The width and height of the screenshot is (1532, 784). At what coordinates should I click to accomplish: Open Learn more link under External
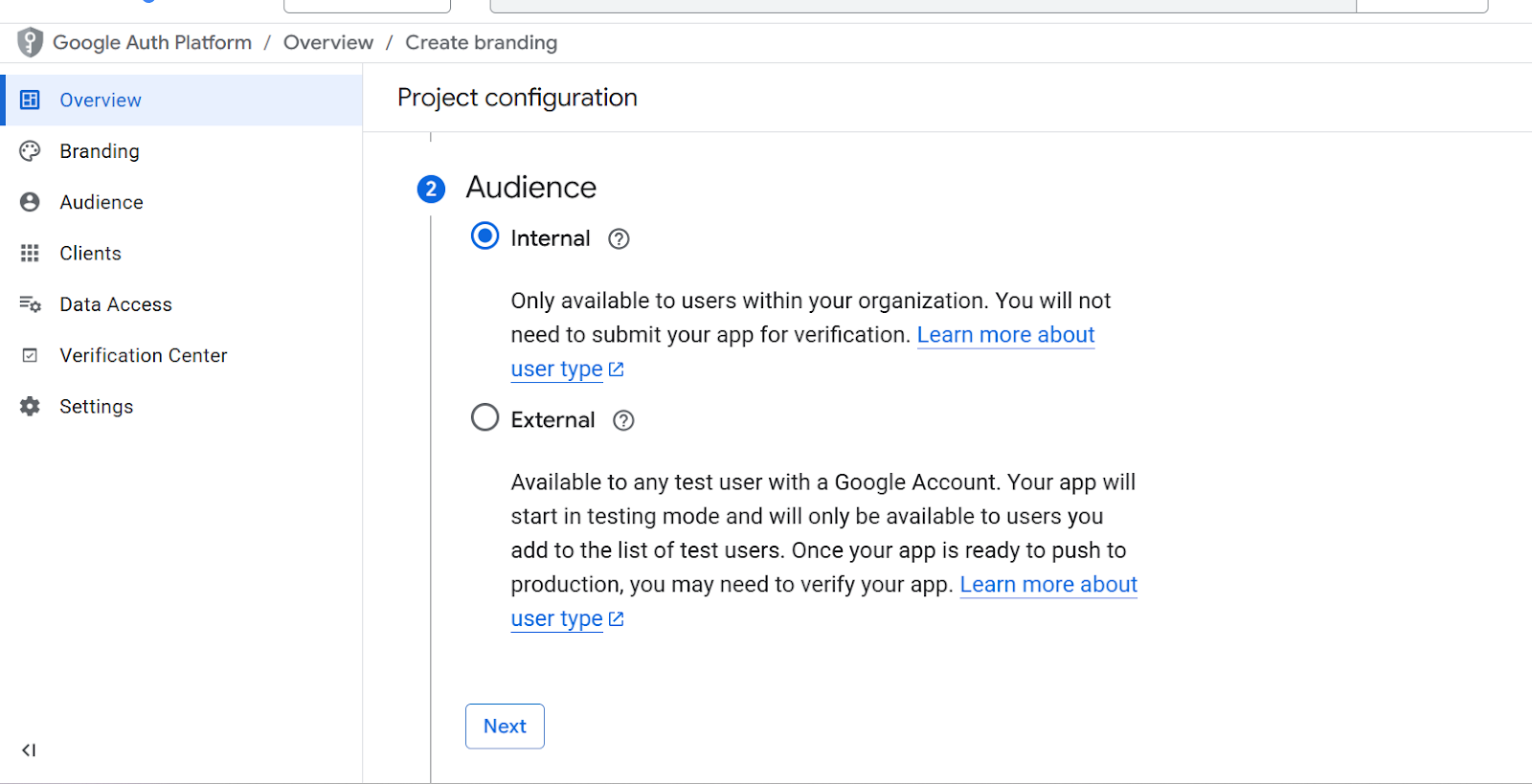click(x=1048, y=585)
